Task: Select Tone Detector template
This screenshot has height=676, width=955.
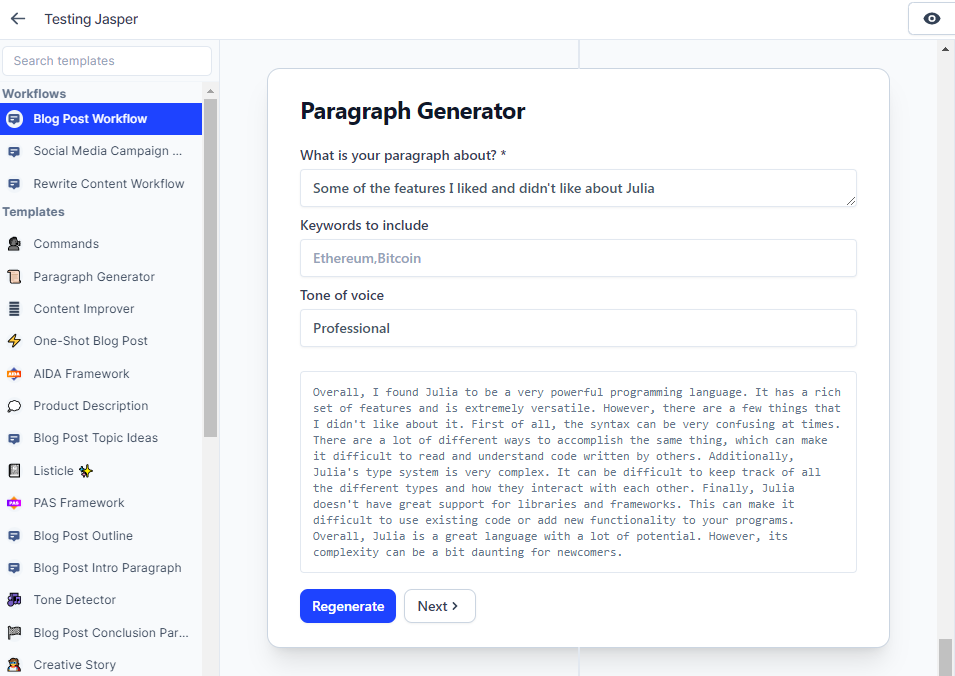Action: (x=101, y=600)
